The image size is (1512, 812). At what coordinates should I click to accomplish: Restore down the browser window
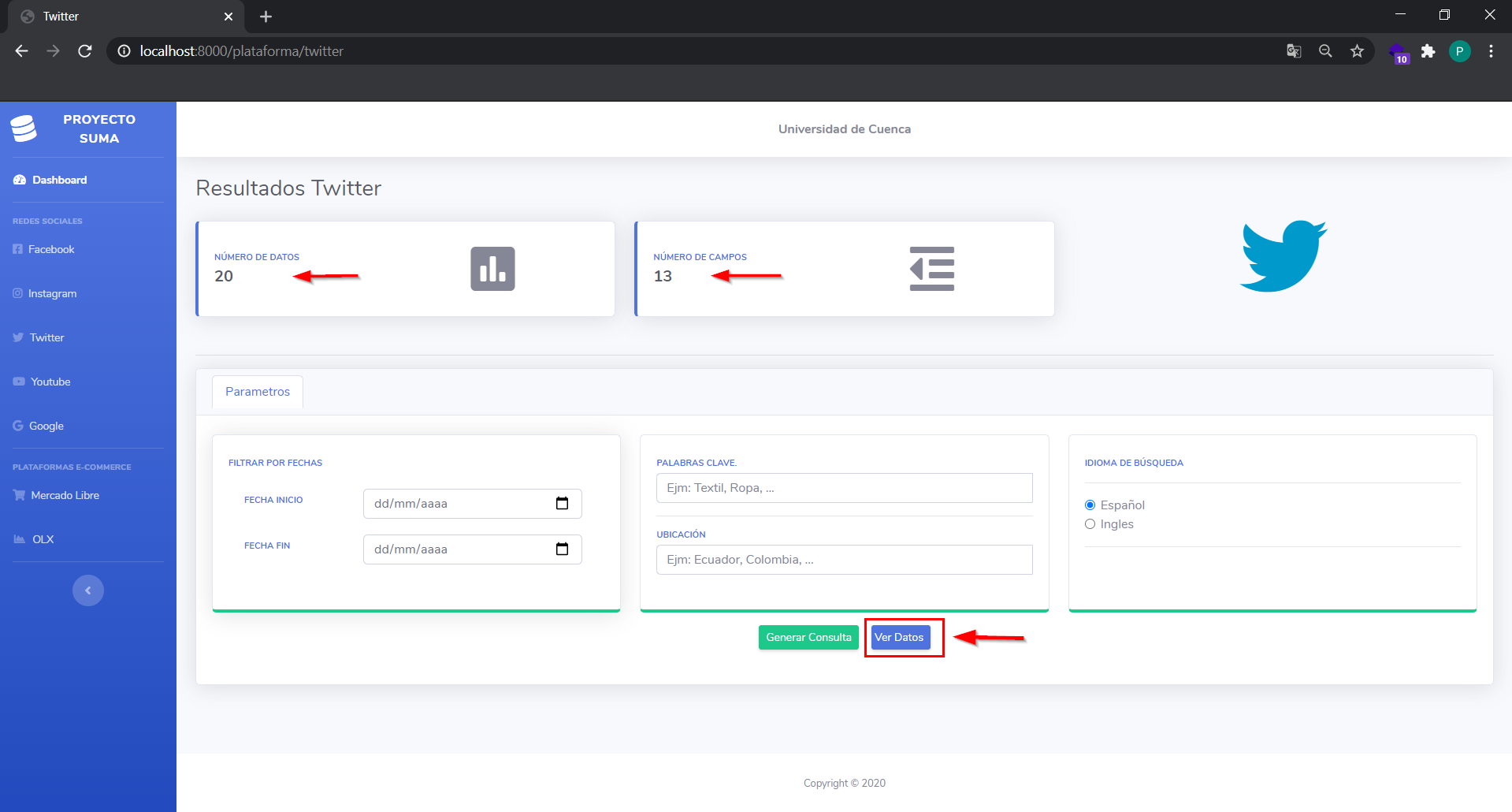click(x=1444, y=15)
